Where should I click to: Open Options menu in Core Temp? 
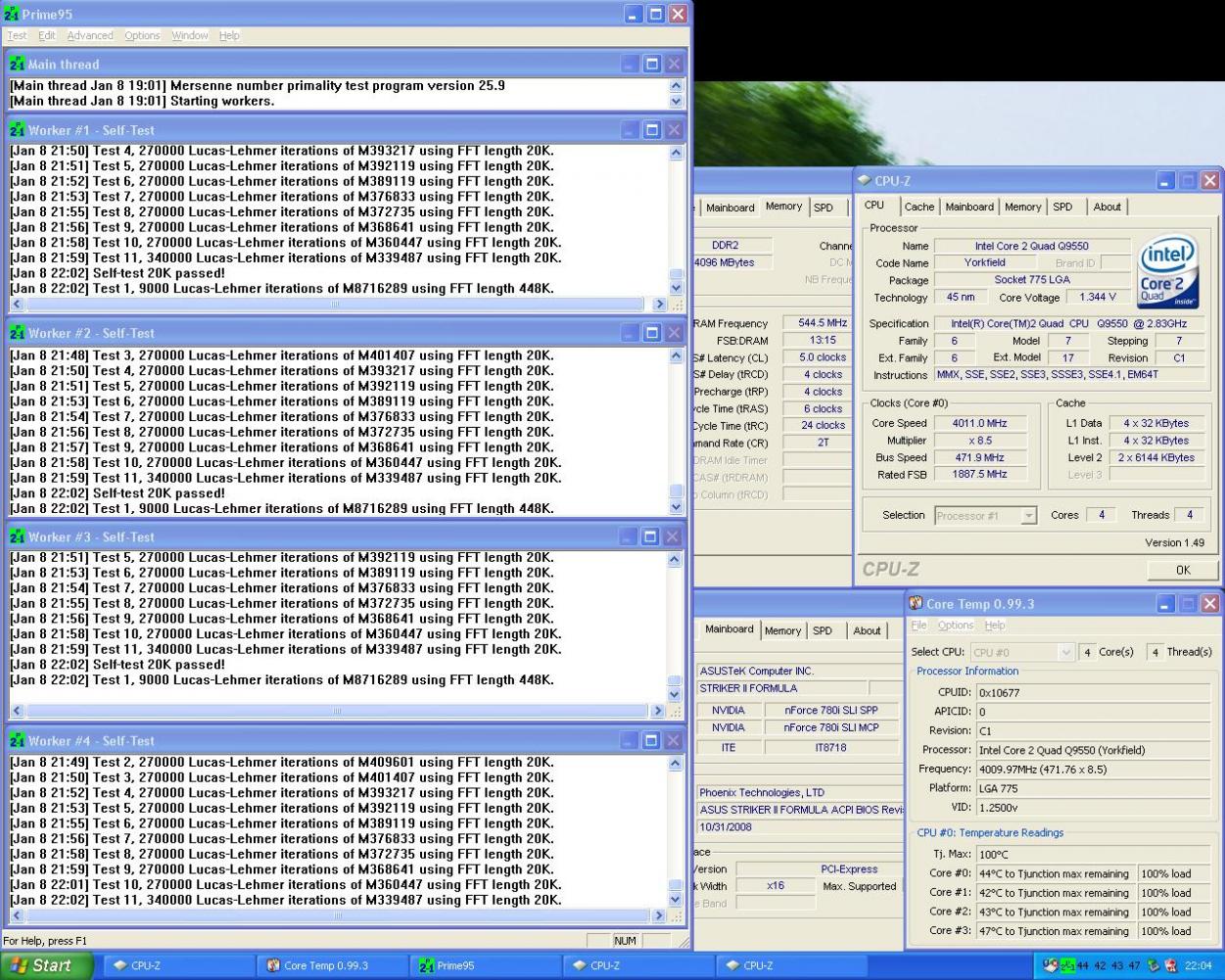(956, 625)
